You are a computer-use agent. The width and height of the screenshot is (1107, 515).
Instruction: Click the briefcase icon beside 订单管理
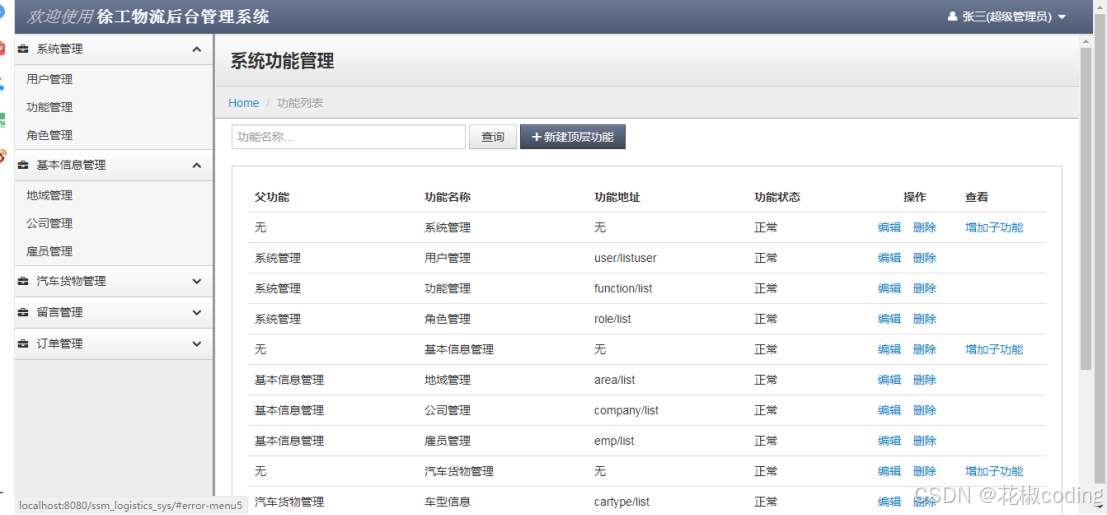point(23,344)
